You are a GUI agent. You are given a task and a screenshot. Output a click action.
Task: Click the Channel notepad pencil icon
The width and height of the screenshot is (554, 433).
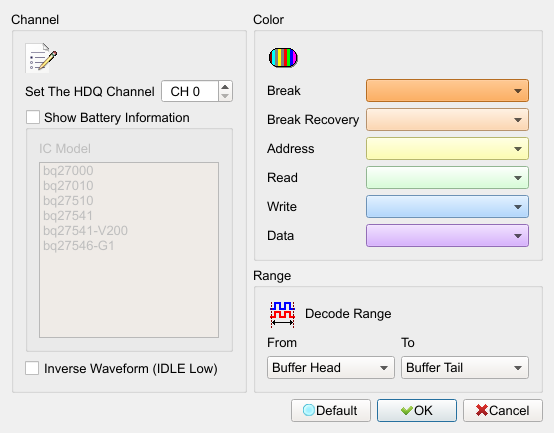pos(41,58)
